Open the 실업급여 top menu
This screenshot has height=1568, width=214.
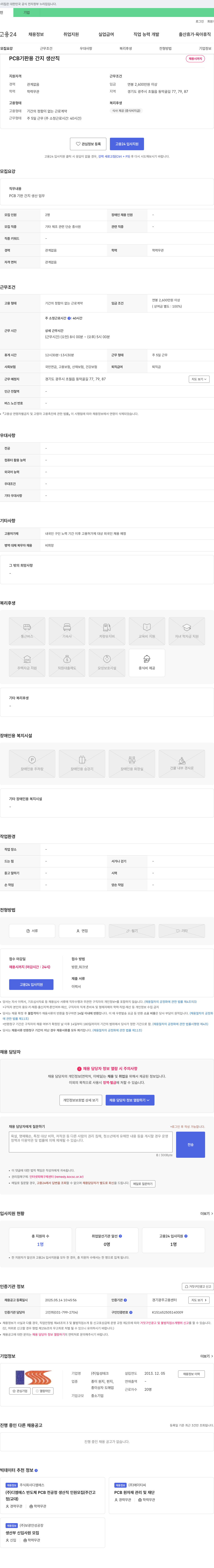pyautogui.click(x=106, y=34)
